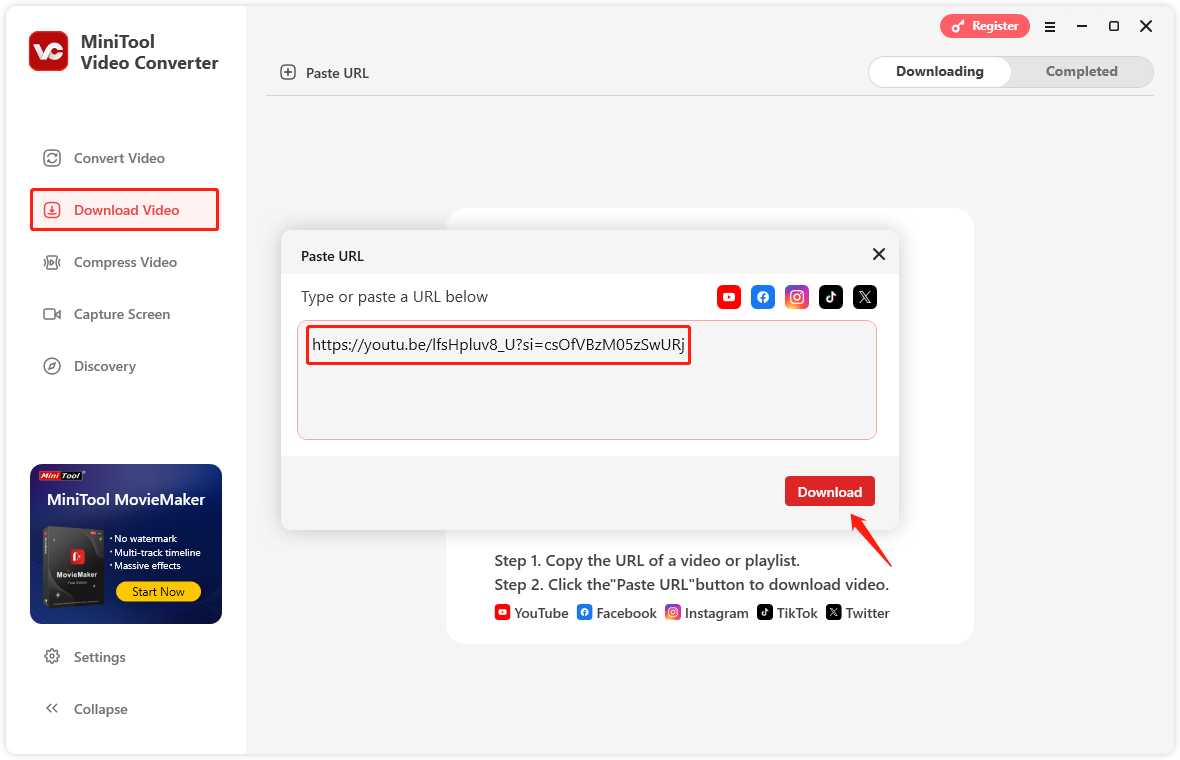Click the 'Type or paste a URL below' label
This screenshot has width=1180, height=760.
[394, 296]
